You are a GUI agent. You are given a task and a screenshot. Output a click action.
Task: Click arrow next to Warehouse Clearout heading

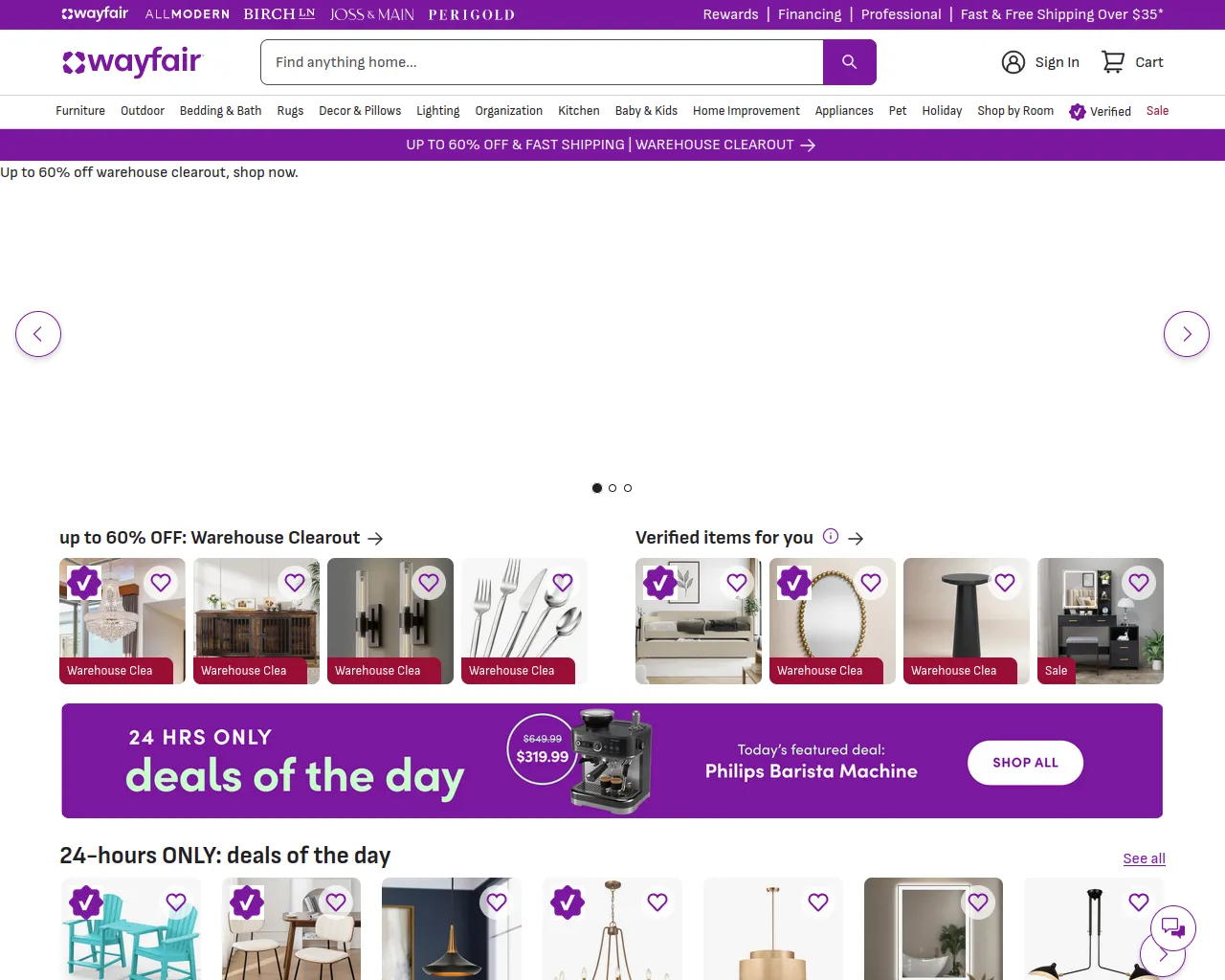(375, 539)
